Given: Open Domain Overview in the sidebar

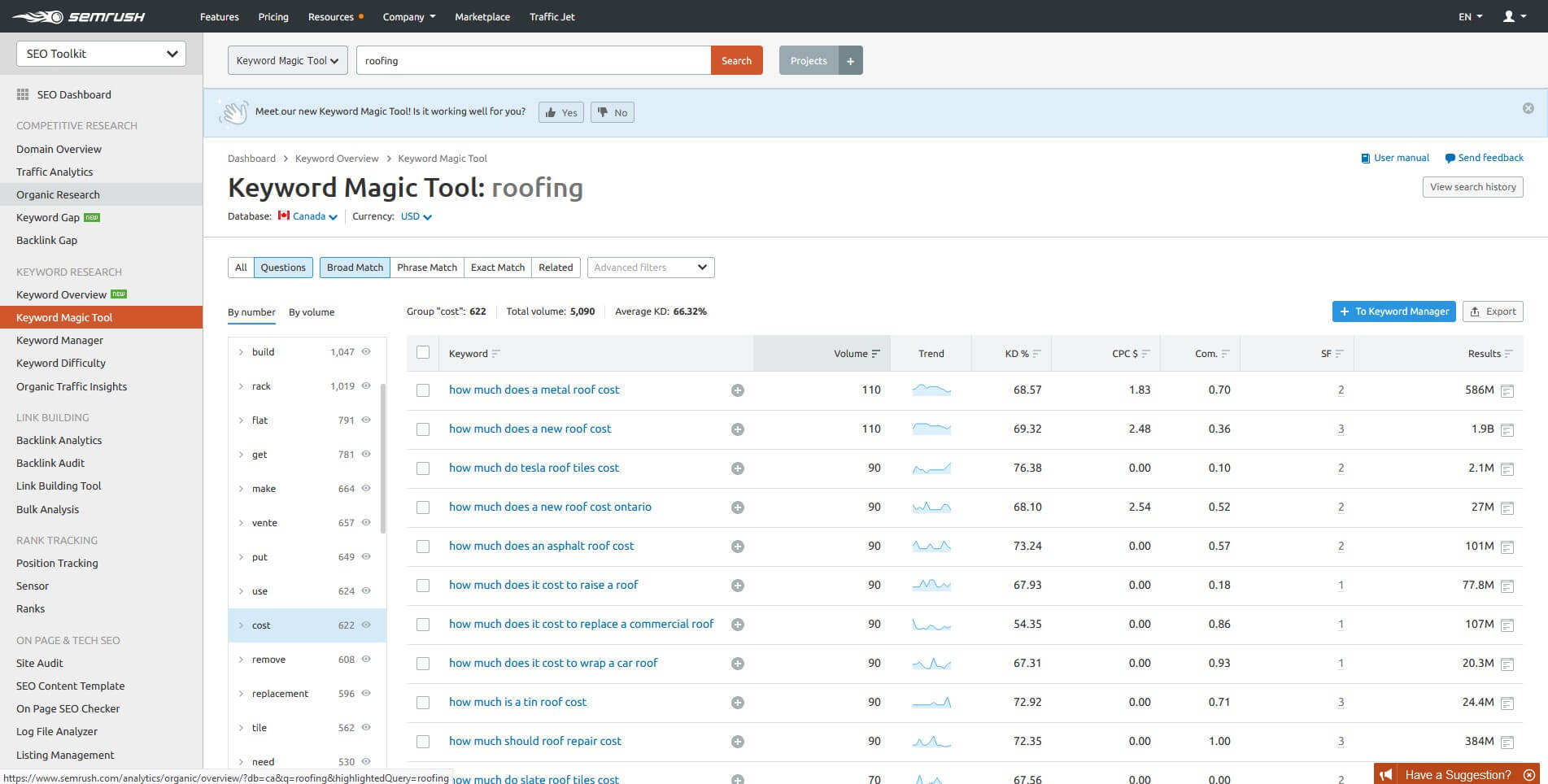Looking at the screenshot, I should click(59, 149).
